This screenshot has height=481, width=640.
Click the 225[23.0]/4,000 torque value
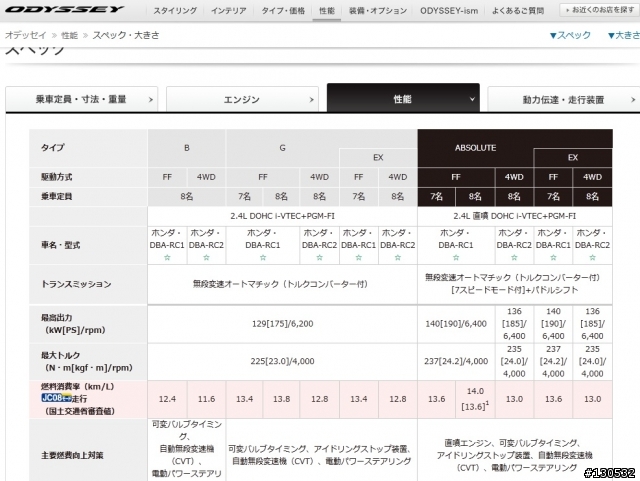pyautogui.click(x=282, y=361)
